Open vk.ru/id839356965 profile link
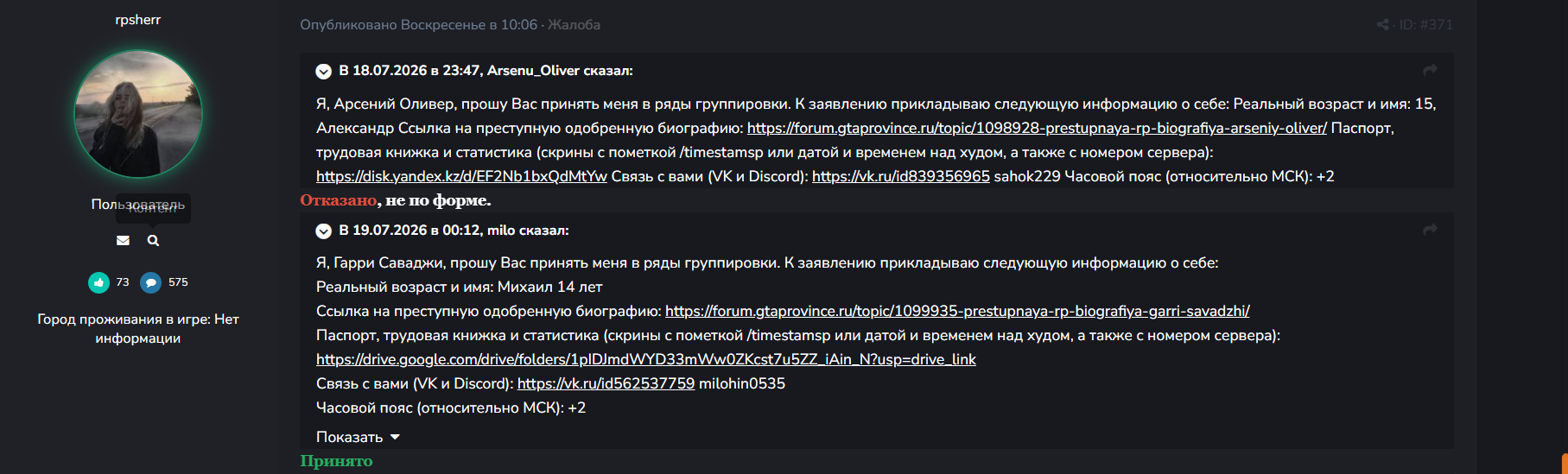Viewport: 1568px width, 474px height. (901, 176)
